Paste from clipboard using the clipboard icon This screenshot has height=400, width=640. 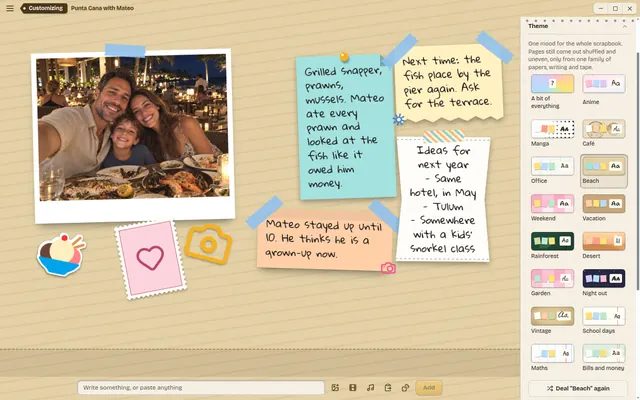coord(388,388)
